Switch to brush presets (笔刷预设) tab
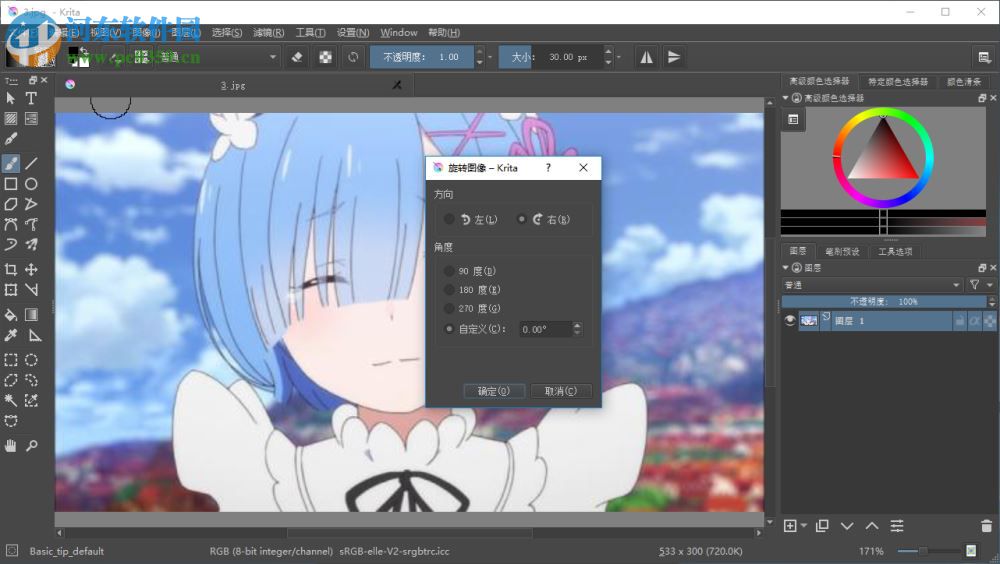1000x564 pixels. coord(842,251)
